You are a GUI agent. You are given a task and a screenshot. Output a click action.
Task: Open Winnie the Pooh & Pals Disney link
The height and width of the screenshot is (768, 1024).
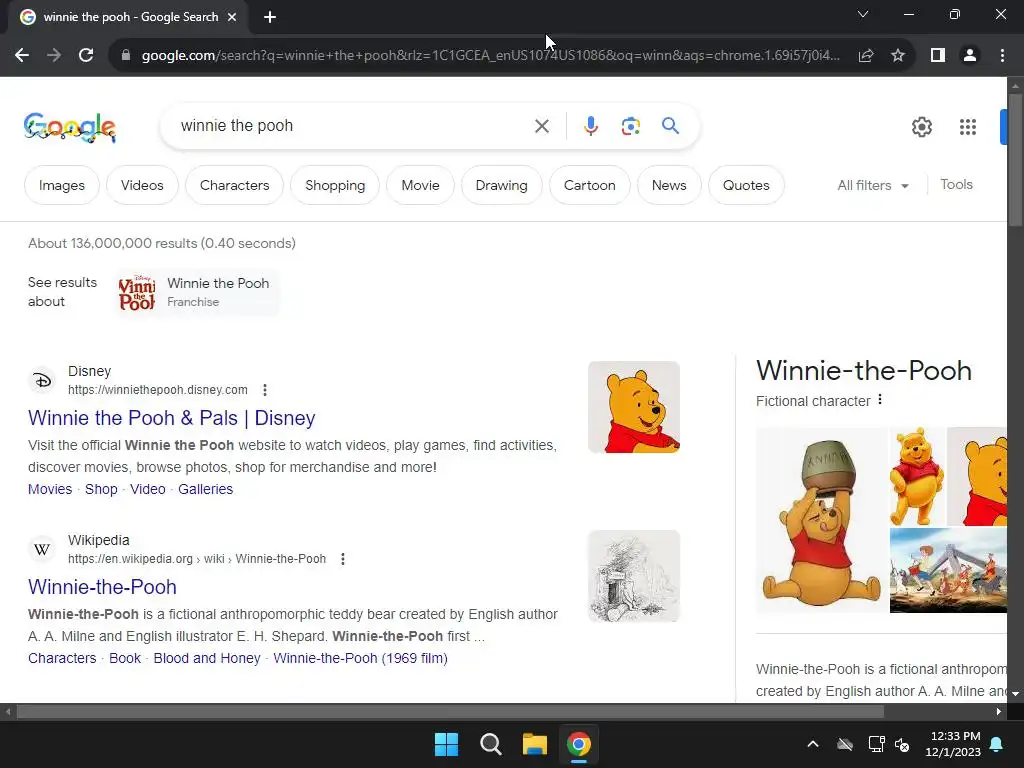click(x=172, y=418)
